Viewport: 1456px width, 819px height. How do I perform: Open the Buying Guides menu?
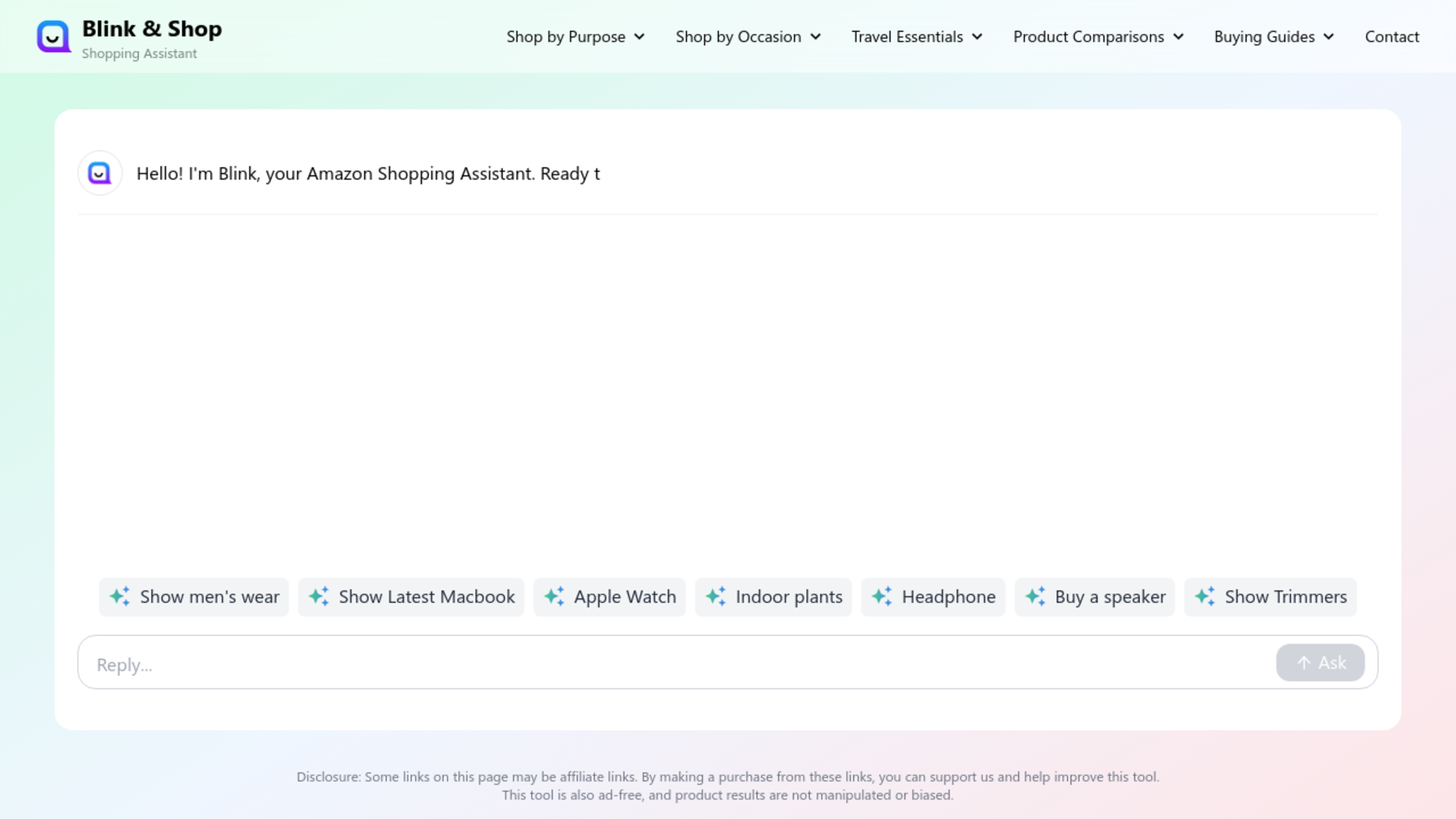tap(1274, 37)
